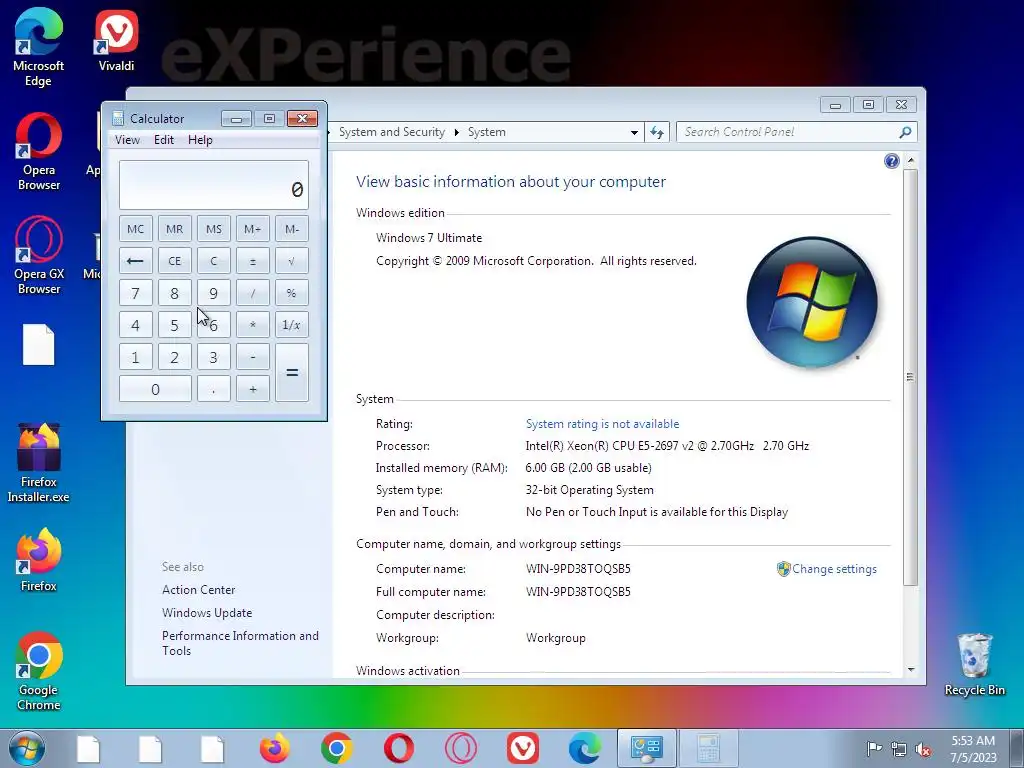The image size is (1024, 768).
Task: Expand the arrow after System and Security
Action: point(456,132)
